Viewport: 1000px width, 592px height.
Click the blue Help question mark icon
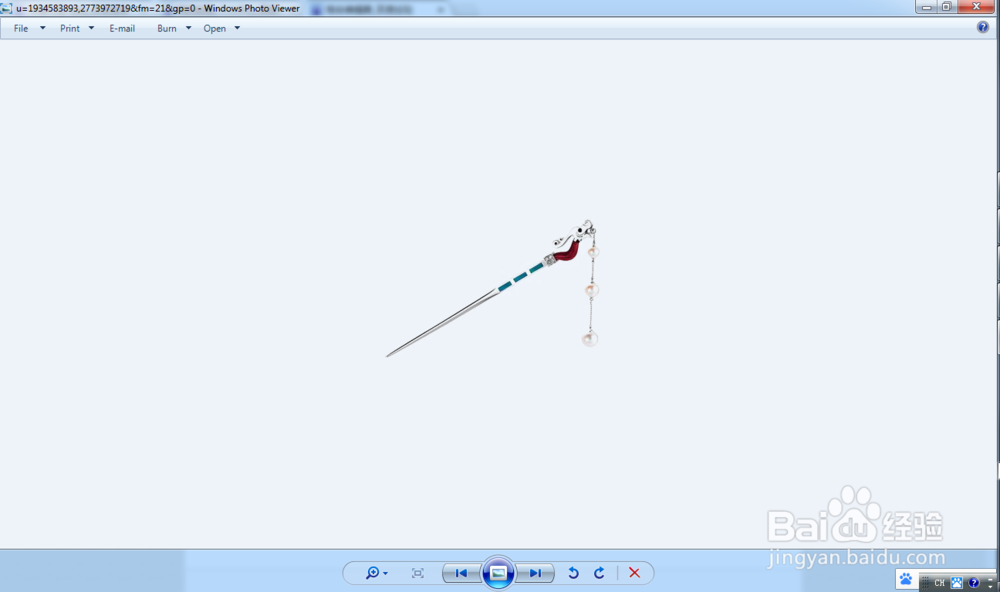(983, 27)
